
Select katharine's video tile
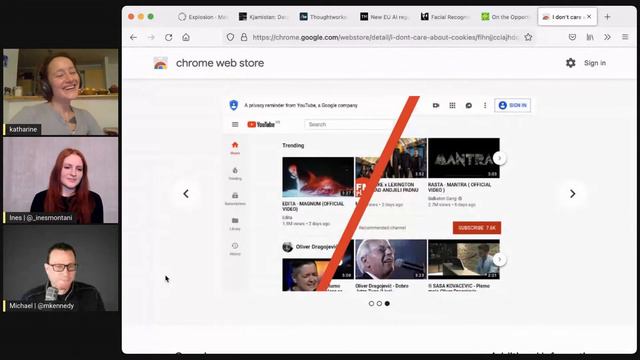pyautogui.click(x=61, y=92)
